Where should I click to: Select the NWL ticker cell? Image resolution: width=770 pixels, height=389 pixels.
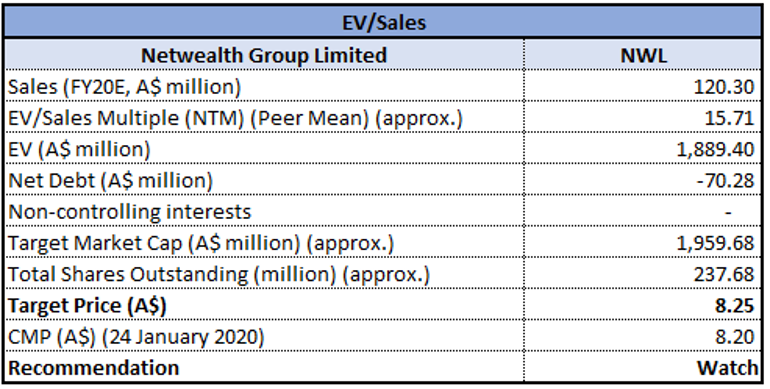(643, 55)
